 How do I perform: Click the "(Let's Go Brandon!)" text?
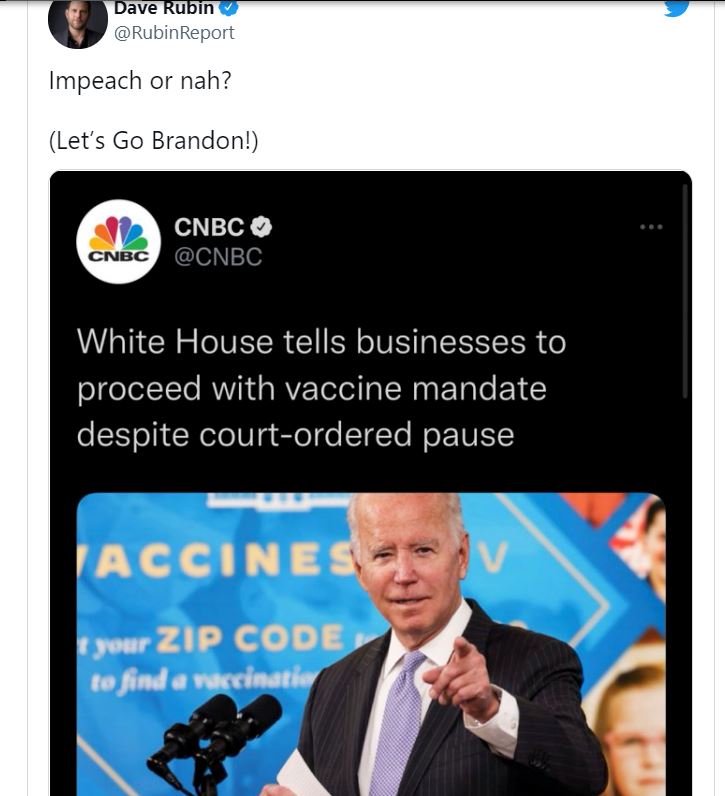click(x=153, y=141)
